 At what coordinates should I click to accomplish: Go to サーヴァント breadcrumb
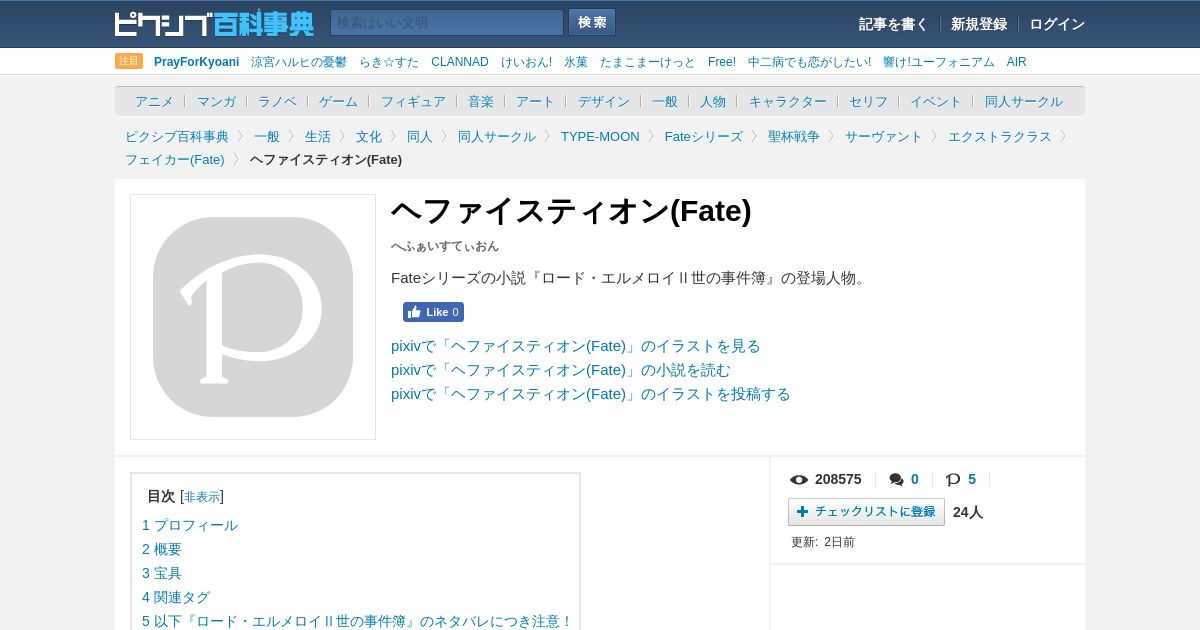(884, 136)
